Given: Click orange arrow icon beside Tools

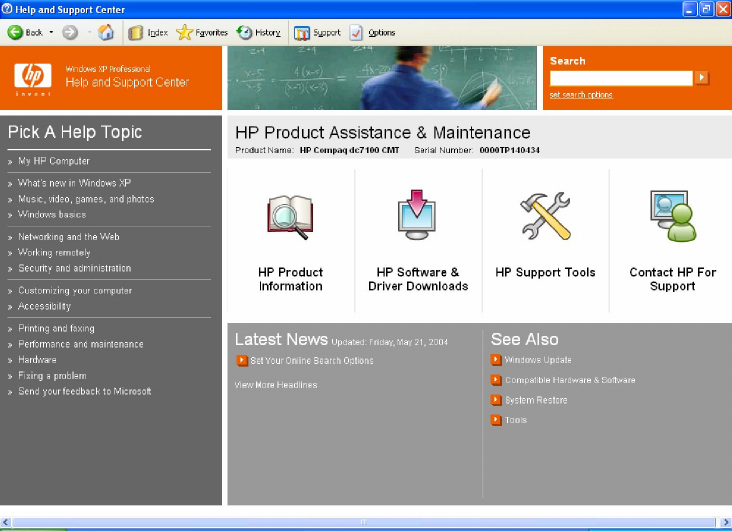Looking at the screenshot, I should coord(496,419).
